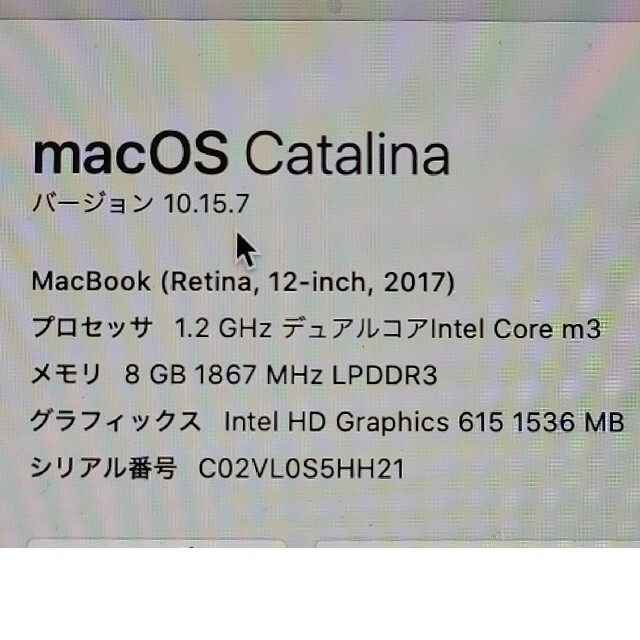Click the word "Catalina" in the title
This screenshot has height=640, width=640.
coord(347,153)
